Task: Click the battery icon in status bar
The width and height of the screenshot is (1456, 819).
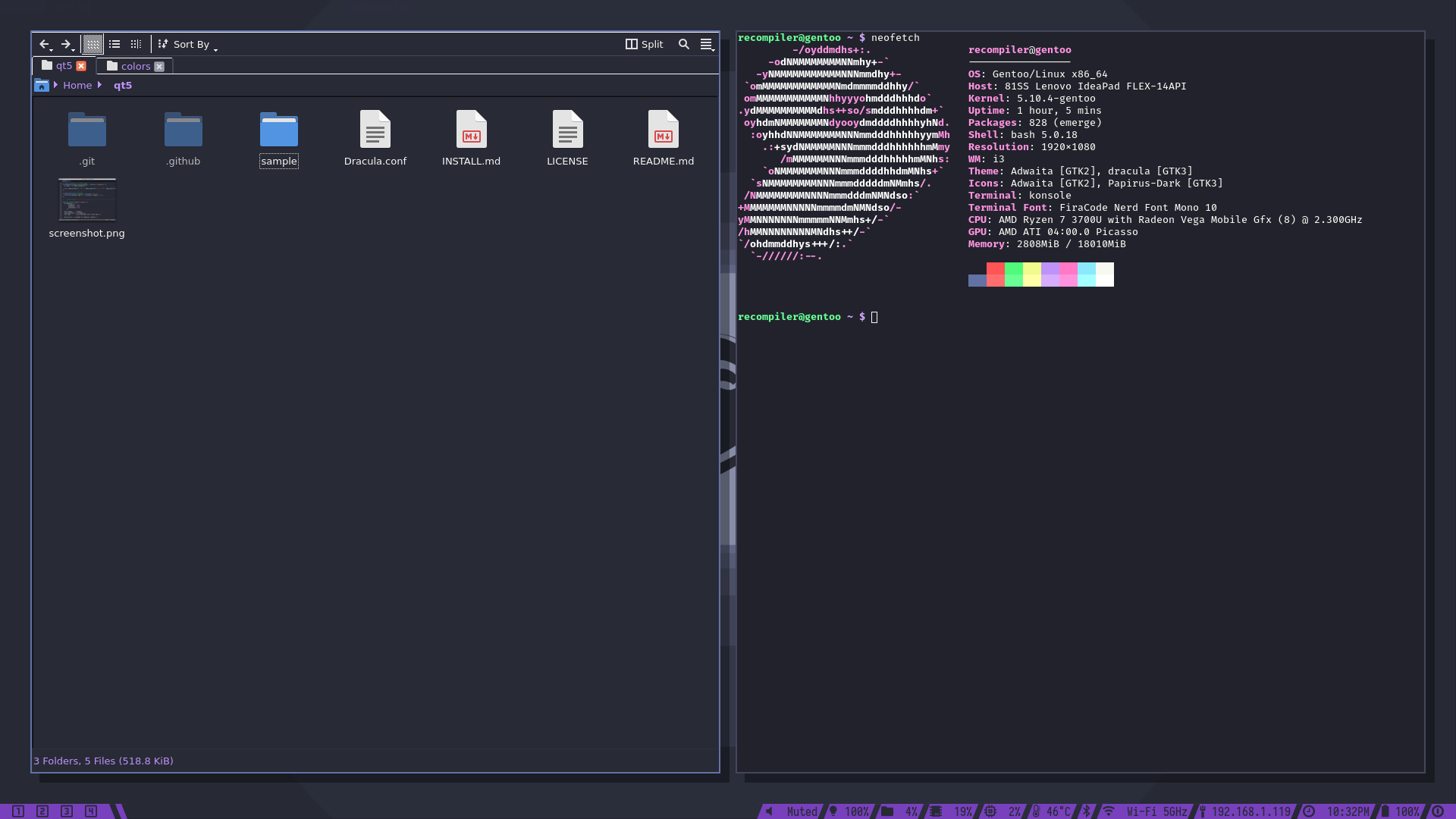Action: point(1385,811)
